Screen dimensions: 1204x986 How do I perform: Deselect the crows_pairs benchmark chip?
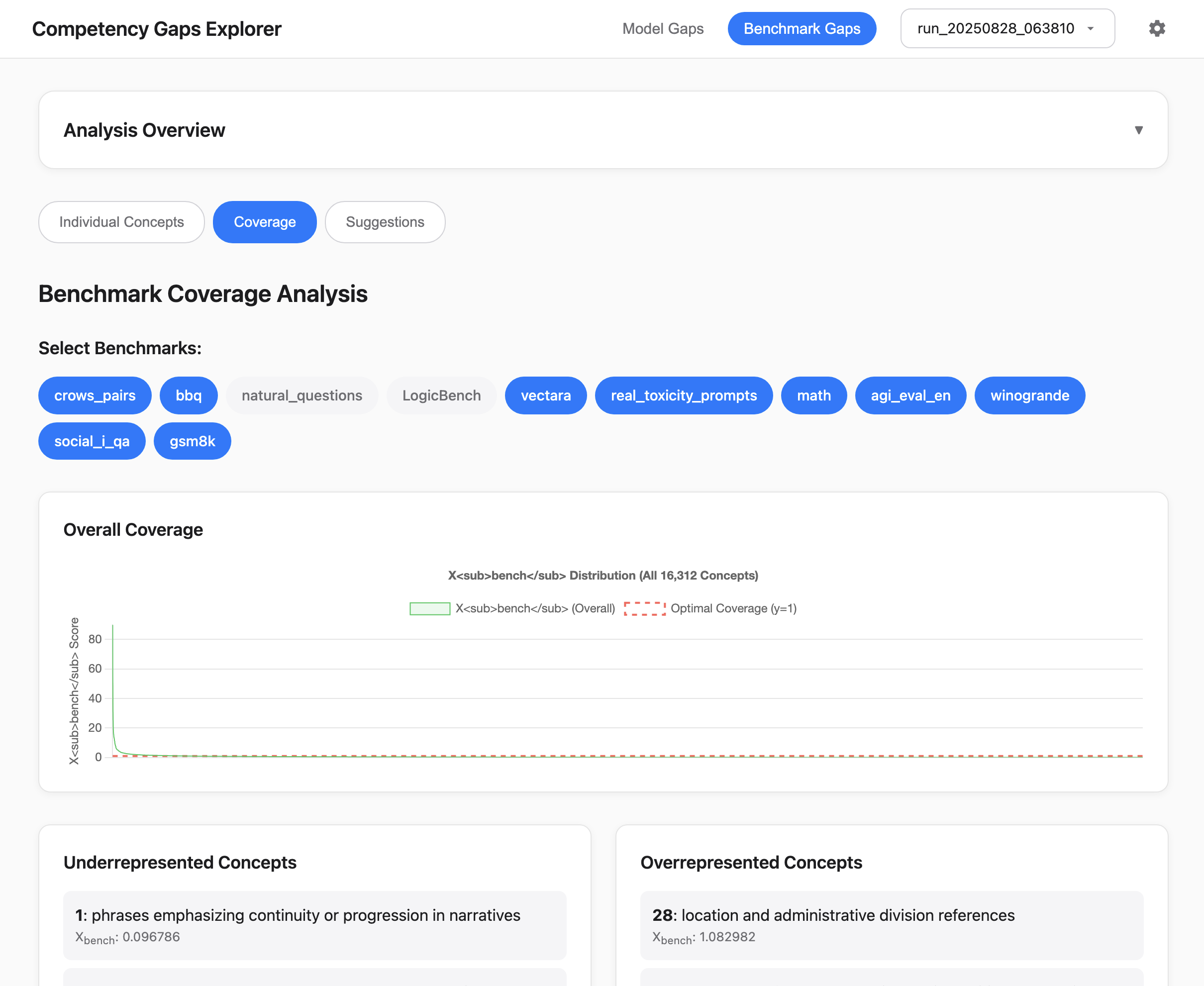(95, 395)
